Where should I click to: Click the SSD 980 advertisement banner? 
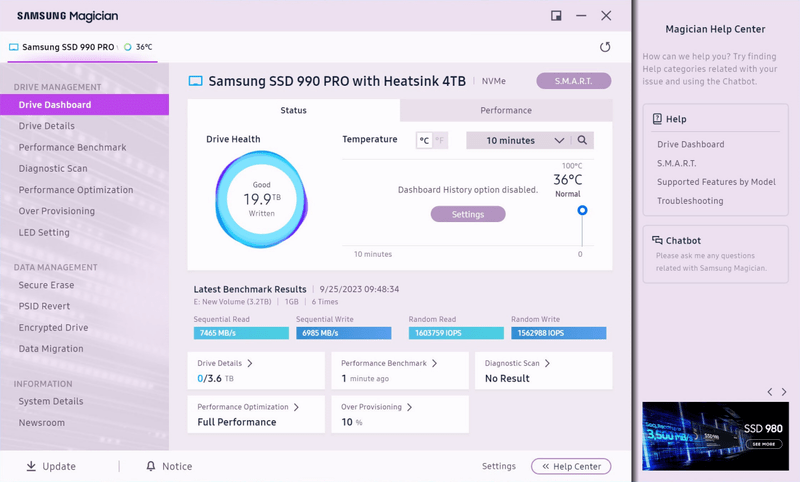[714, 435]
